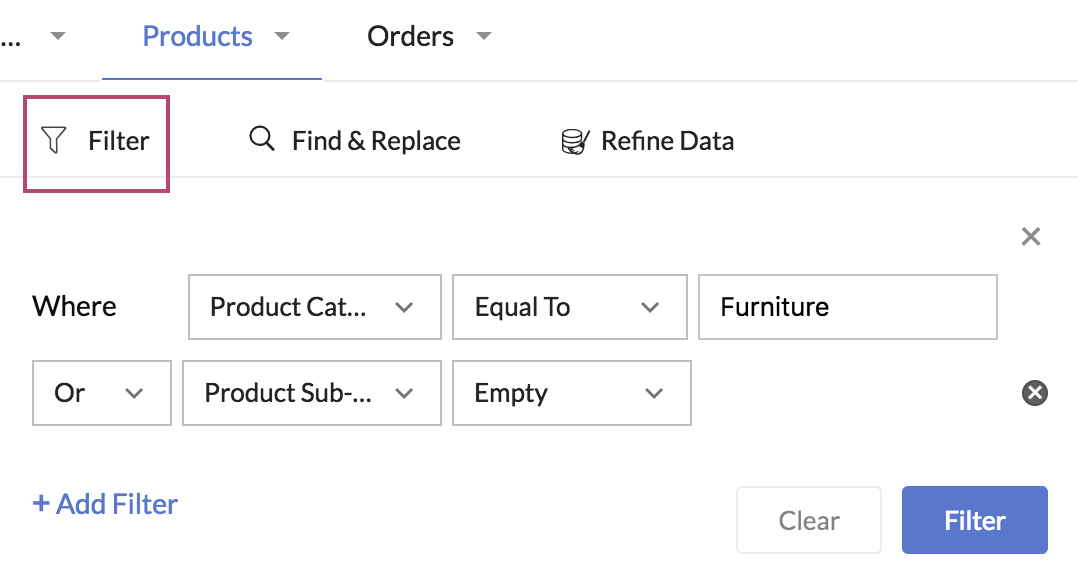Remove the Product Sub-category filter row
Viewport: 1078px width, 580px height.
pyautogui.click(x=1034, y=393)
